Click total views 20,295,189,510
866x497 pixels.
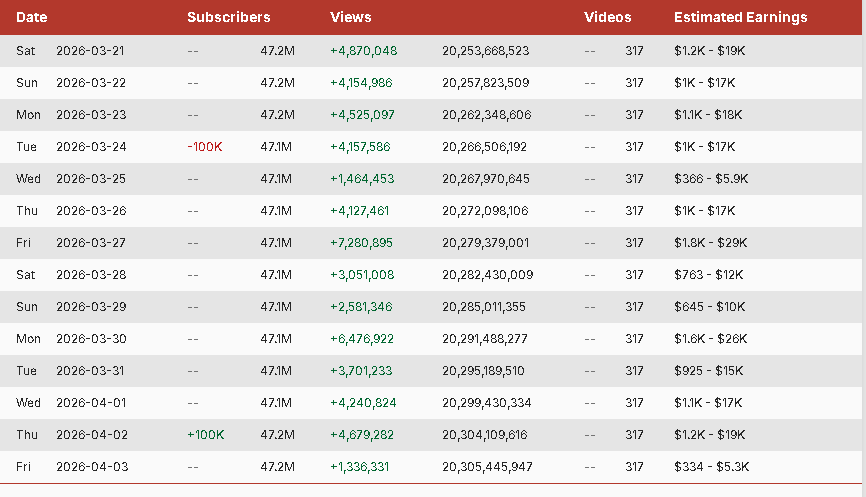tap(483, 371)
